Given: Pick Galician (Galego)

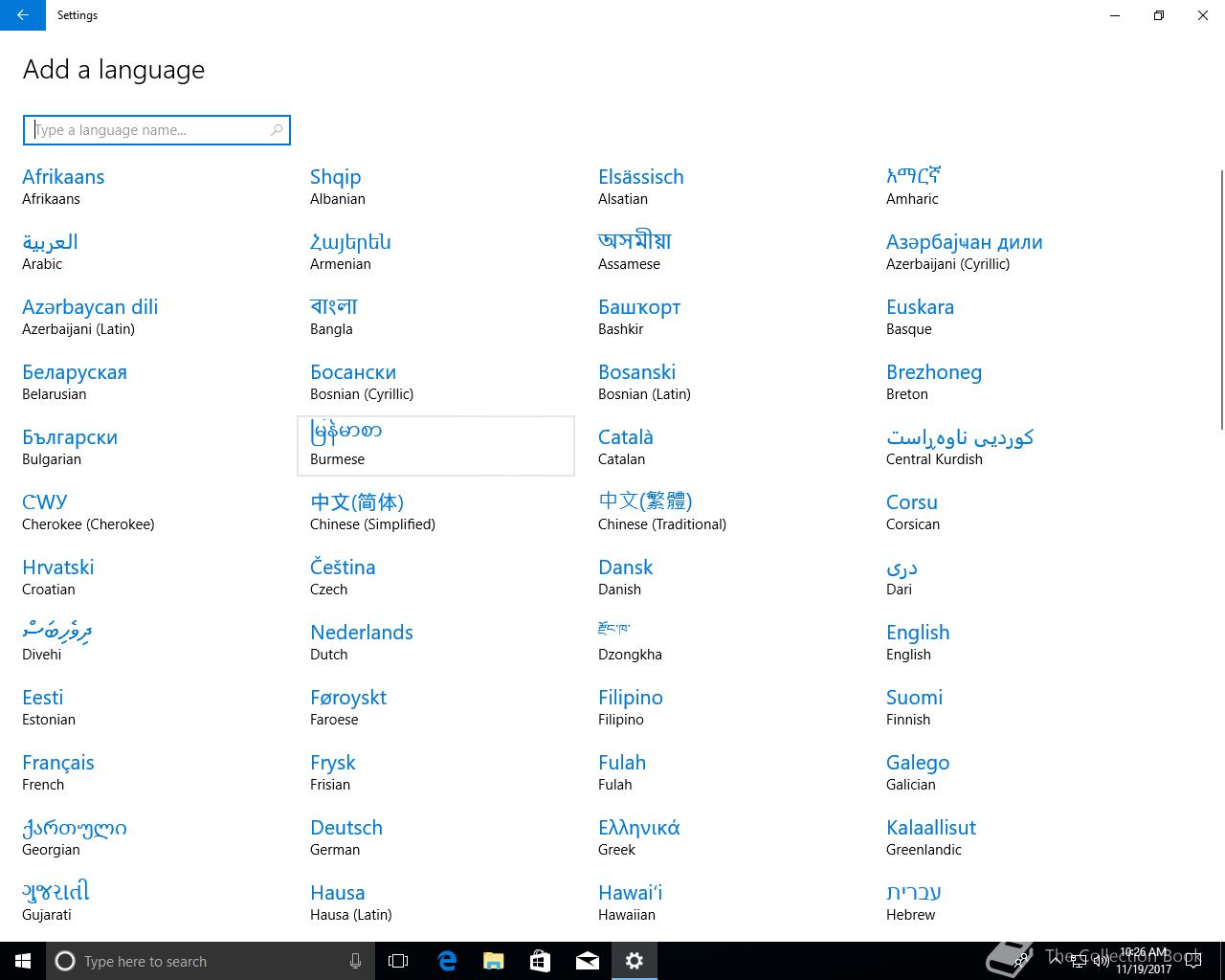Looking at the screenshot, I should point(1012,772).
